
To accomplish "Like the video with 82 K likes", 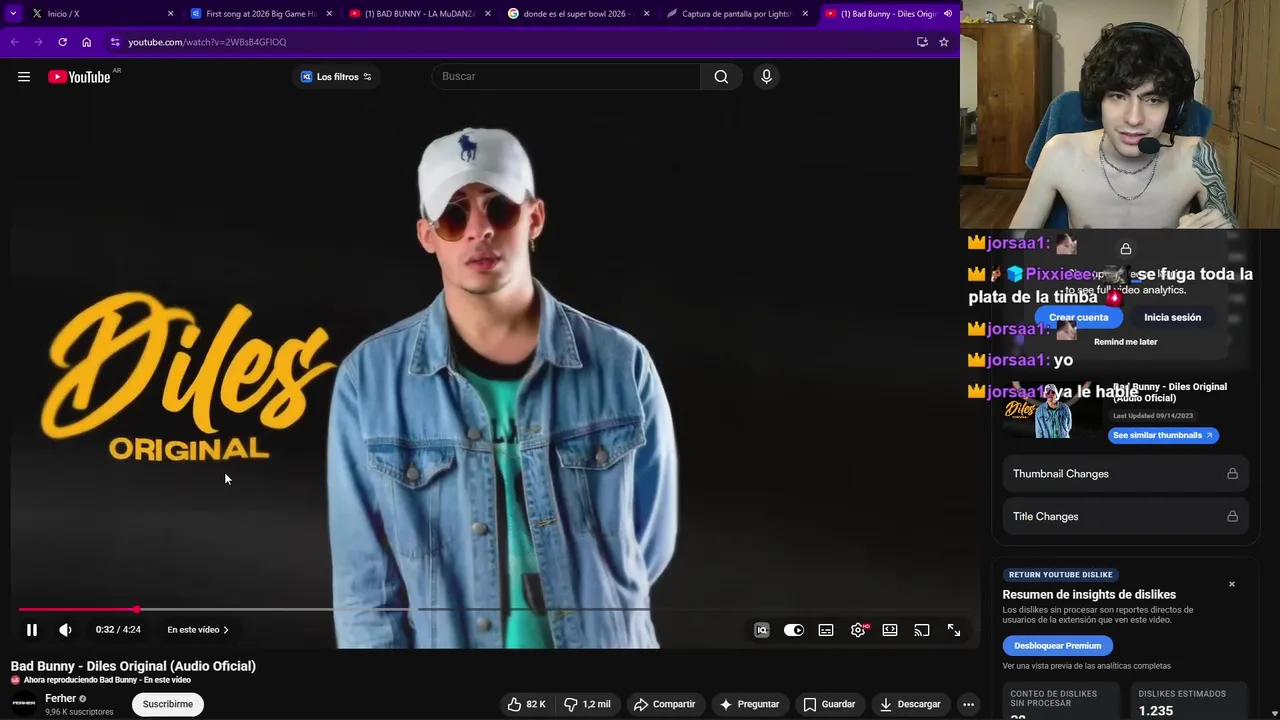I will tap(526, 704).
